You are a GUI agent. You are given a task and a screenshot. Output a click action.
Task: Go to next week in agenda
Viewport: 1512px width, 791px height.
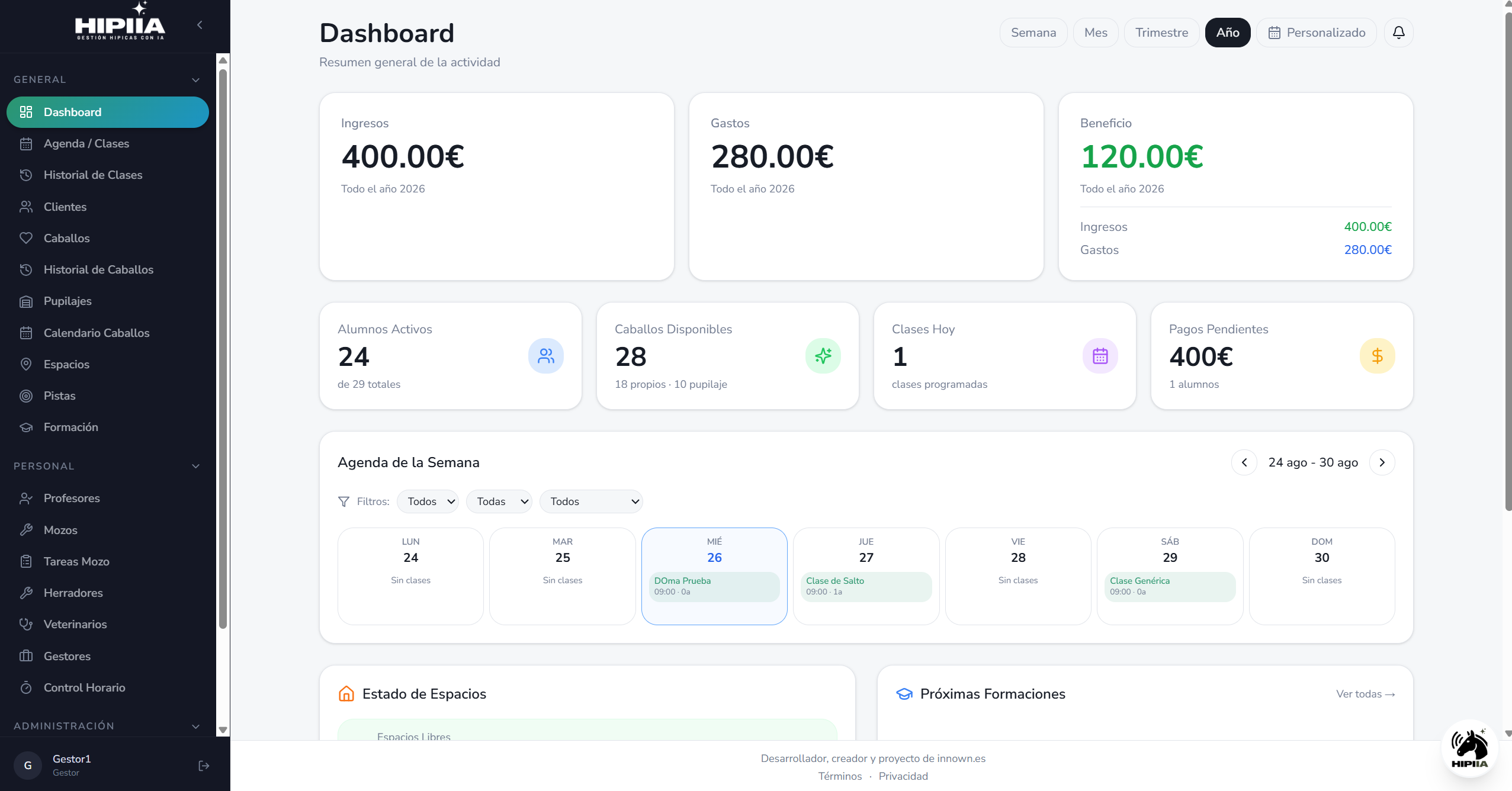(1382, 462)
